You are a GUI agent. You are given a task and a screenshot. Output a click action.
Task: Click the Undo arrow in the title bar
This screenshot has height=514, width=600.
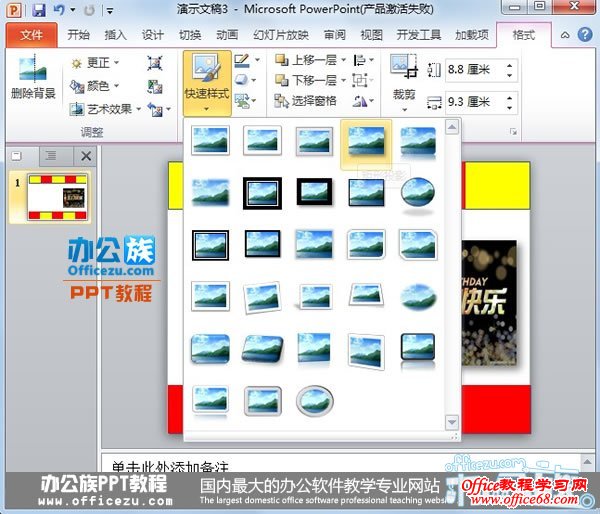coord(59,10)
